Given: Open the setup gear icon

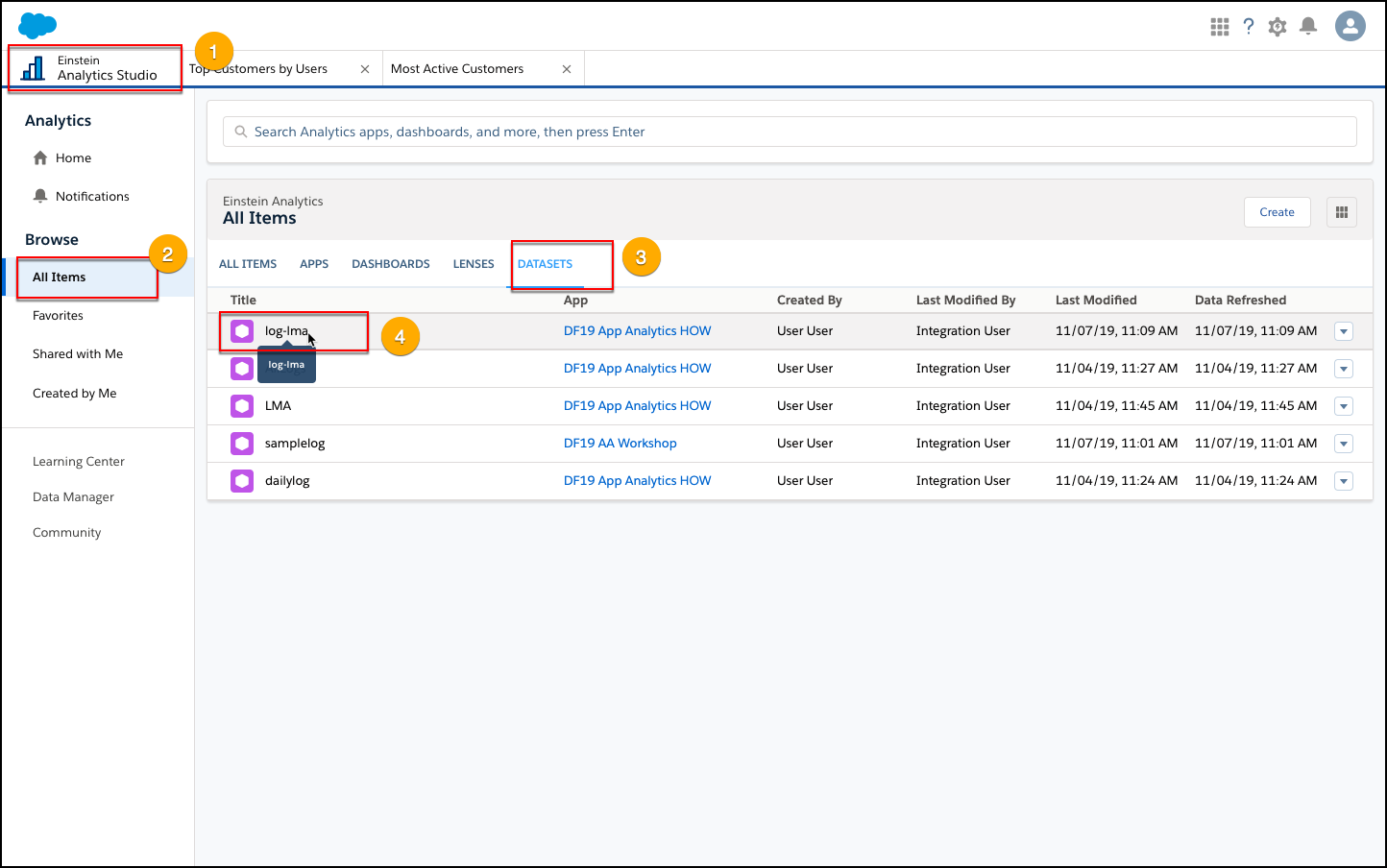Looking at the screenshot, I should [x=1277, y=27].
